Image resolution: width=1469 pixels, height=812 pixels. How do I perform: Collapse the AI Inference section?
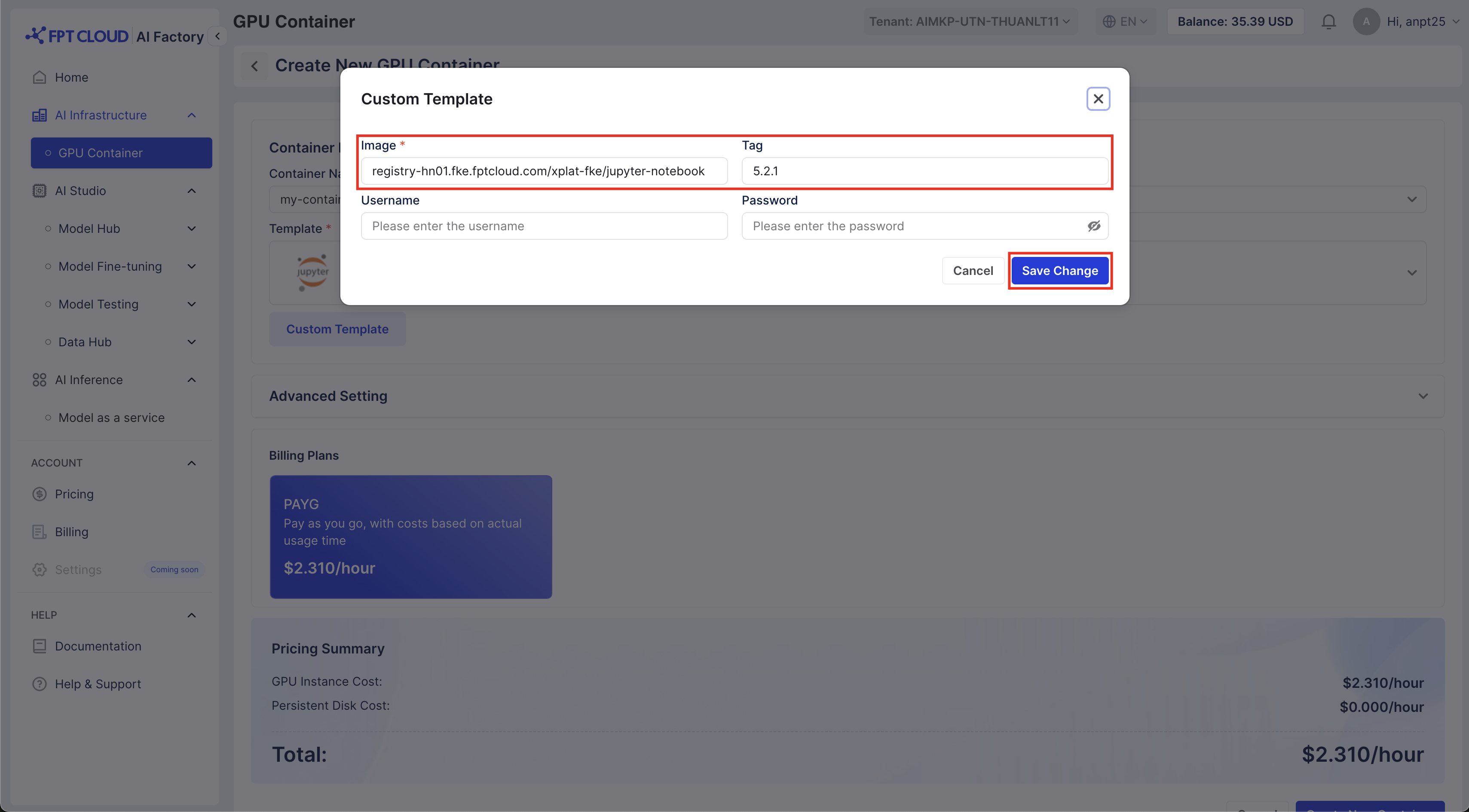click(192, 380)
